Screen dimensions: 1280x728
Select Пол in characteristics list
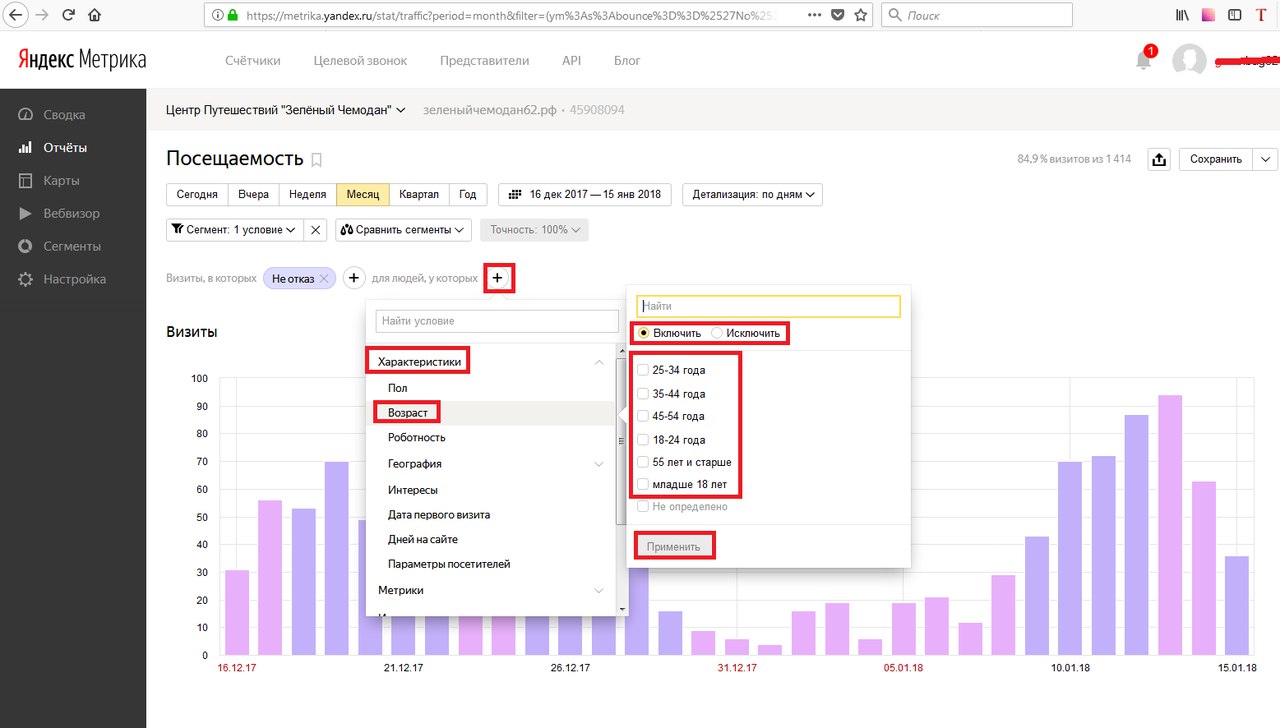pos(397,388)
